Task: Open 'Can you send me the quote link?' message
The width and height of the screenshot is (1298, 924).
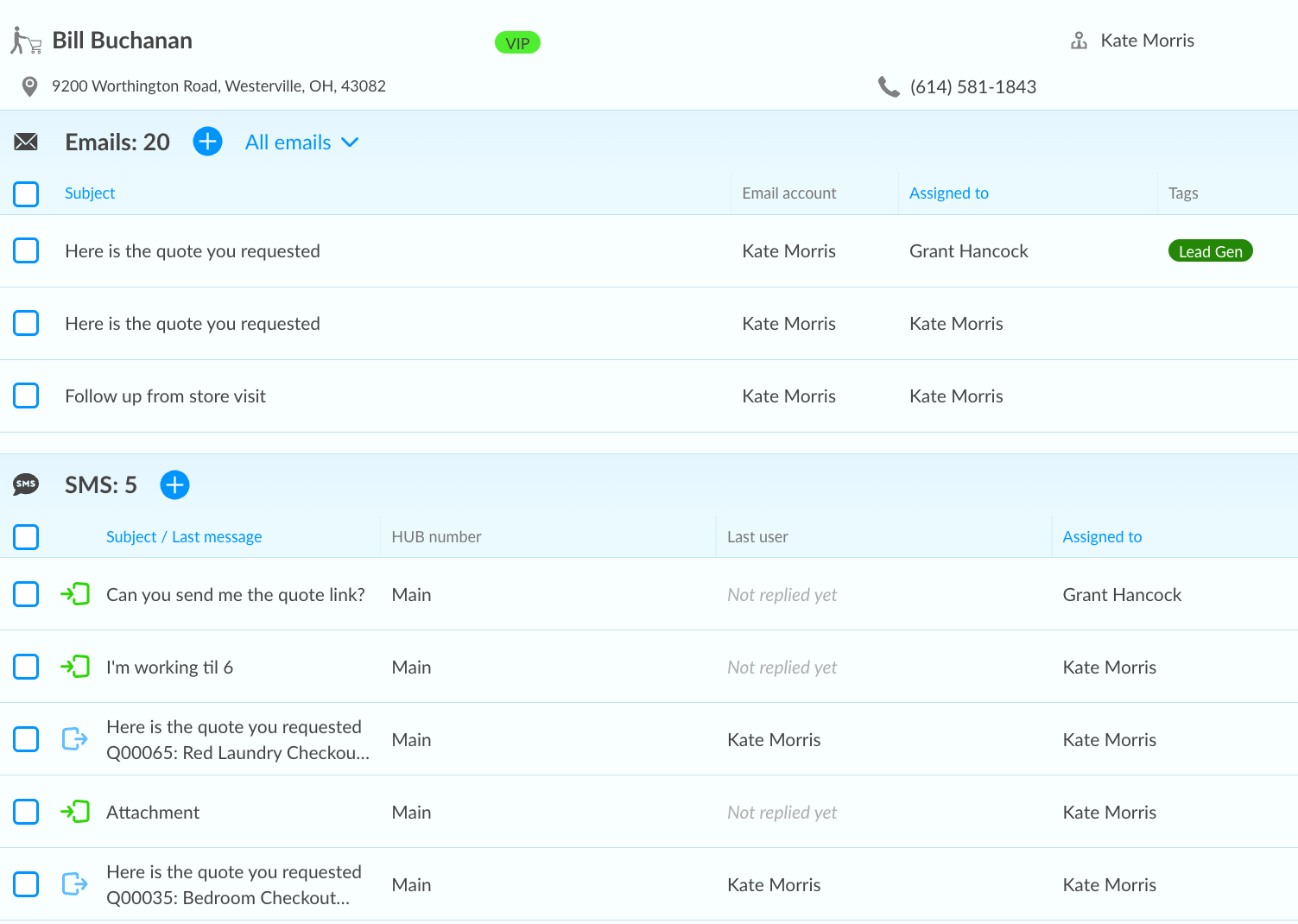Action: point(235,594)
